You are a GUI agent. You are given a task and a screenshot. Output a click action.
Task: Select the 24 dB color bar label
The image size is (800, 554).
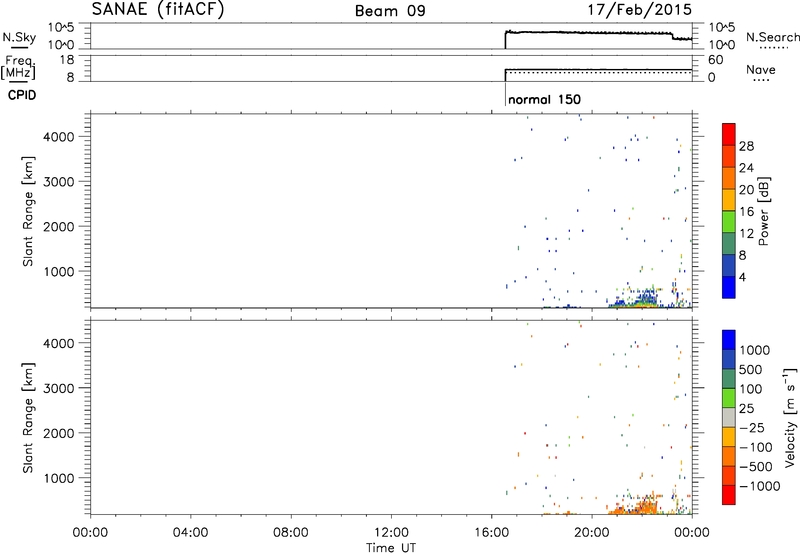point(746,168)
